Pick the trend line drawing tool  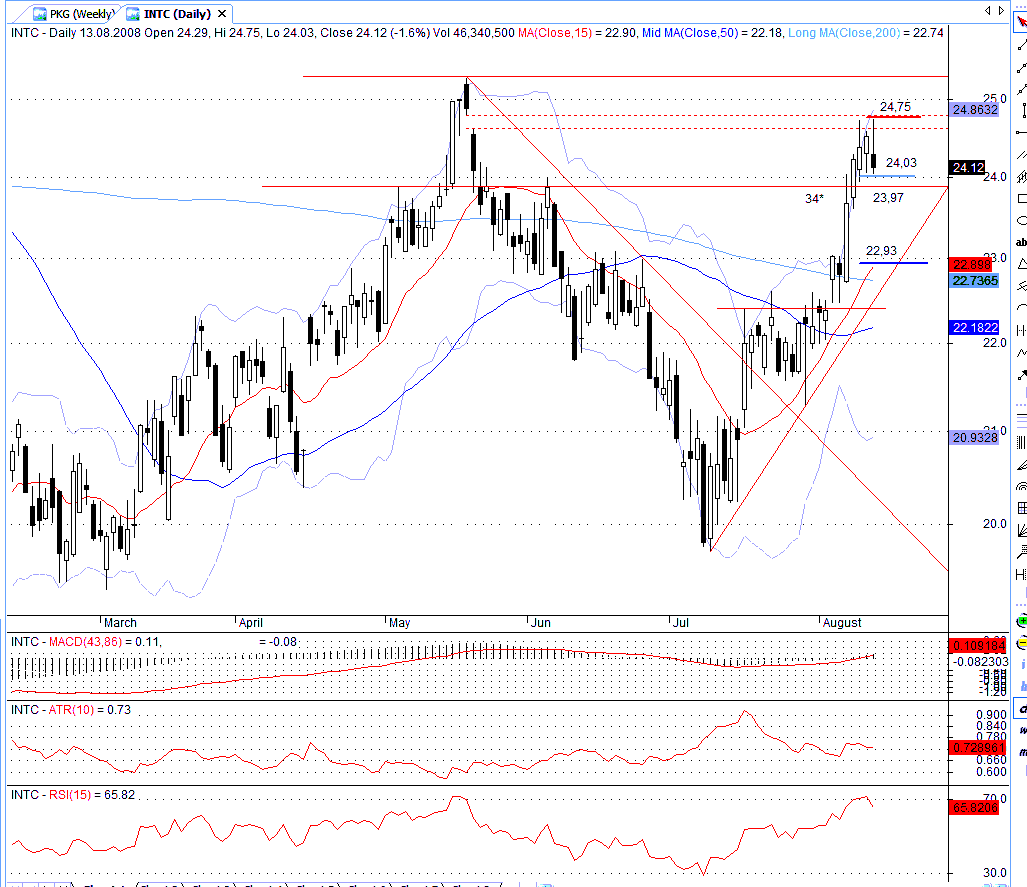tap(1022, 45)
